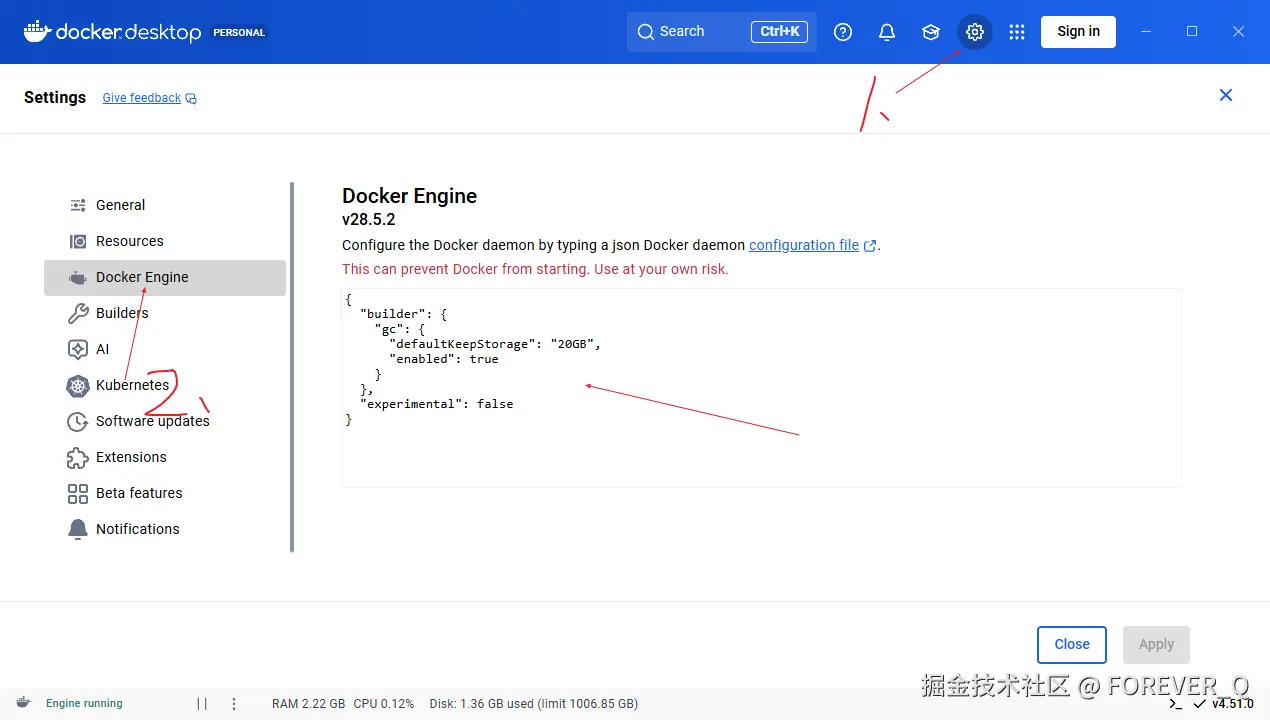Open the Help question mark icon
Image resolution: width=1270 pixels, height=720 pixels.
click(x=843, y=32)
